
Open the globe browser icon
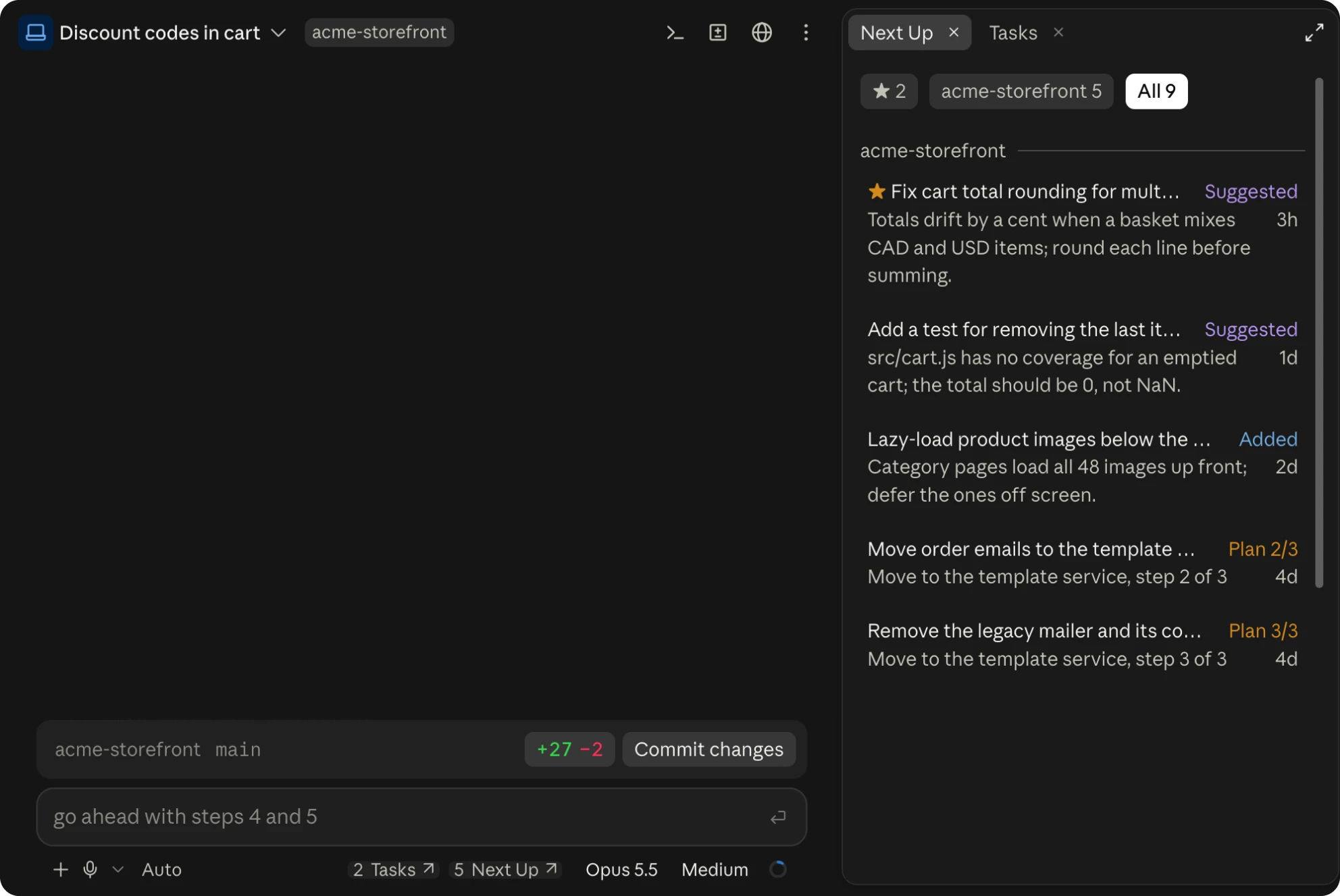point(762,32)
